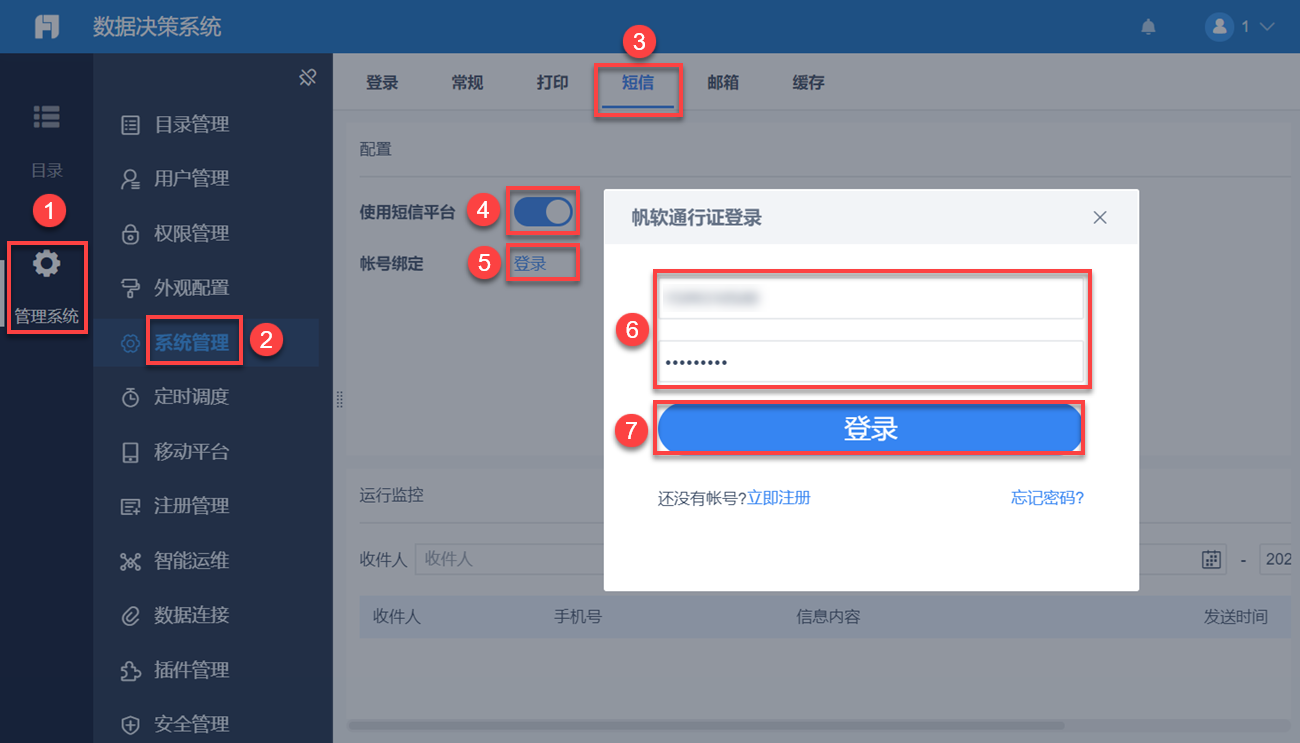Click the 帐号绑定 登录 link
The height and width of the screenshot is (743, 1300).
point(530,264)
